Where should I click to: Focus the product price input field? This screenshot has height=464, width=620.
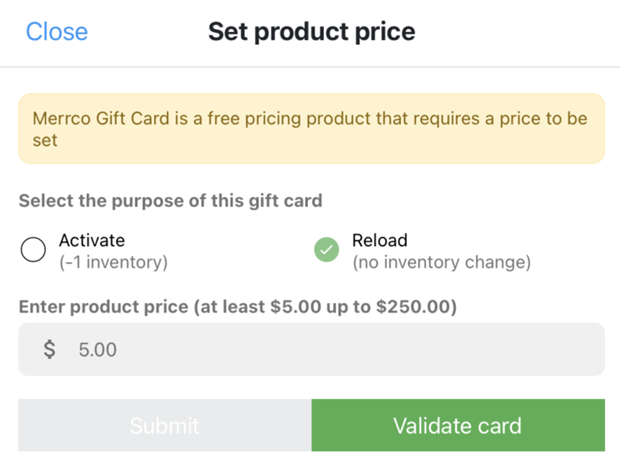point(311,349)
